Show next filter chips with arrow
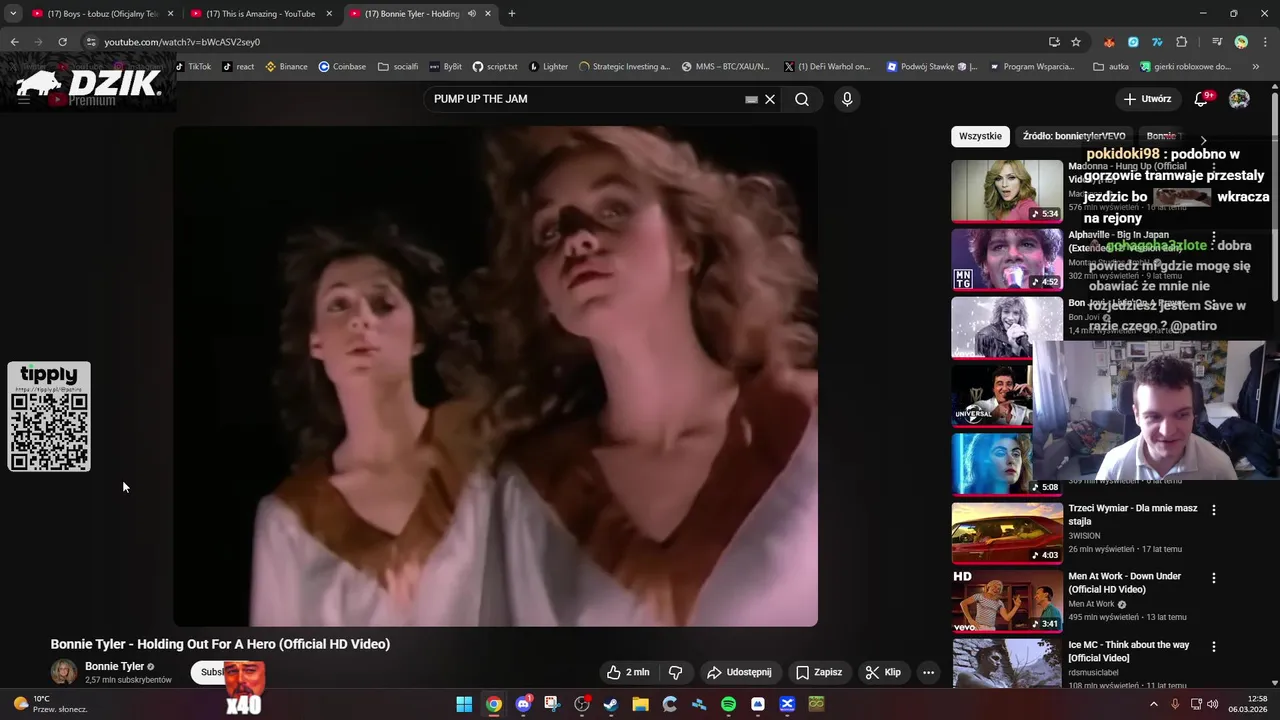Image resolution: width=1280 pixels, height=720 pixels. click(1203, 141)
